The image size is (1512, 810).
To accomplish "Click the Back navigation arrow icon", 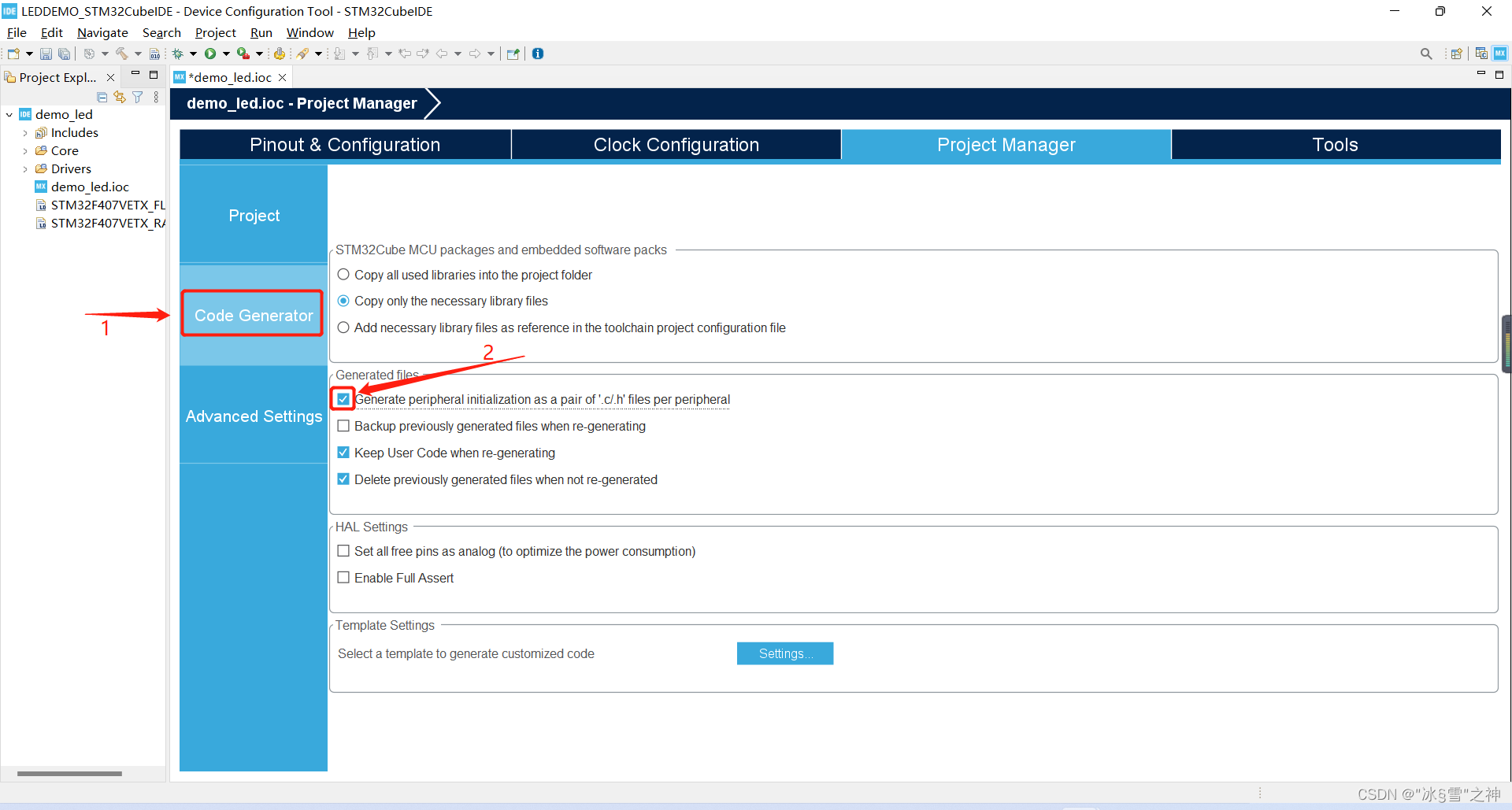I will tap(442, 54).
